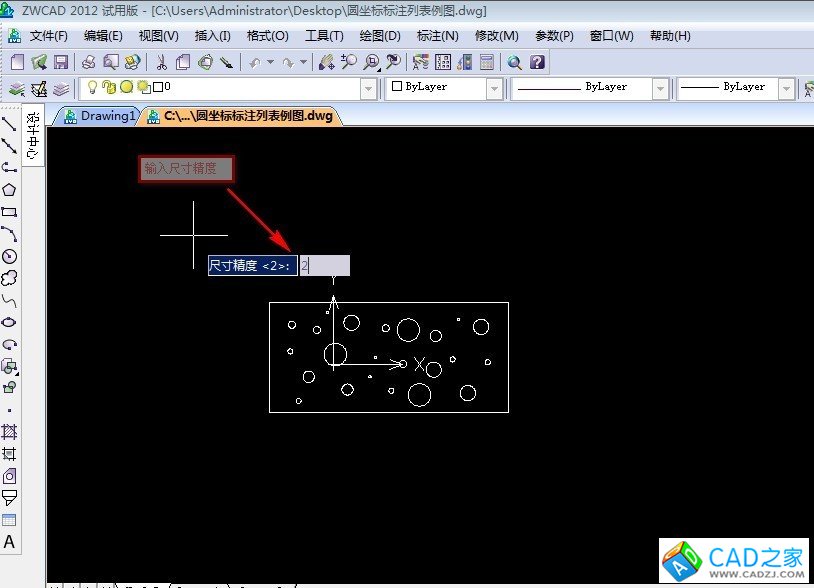Click the Cut scissors icon
This screenshot has width=814, height=588.
[160, 62]
